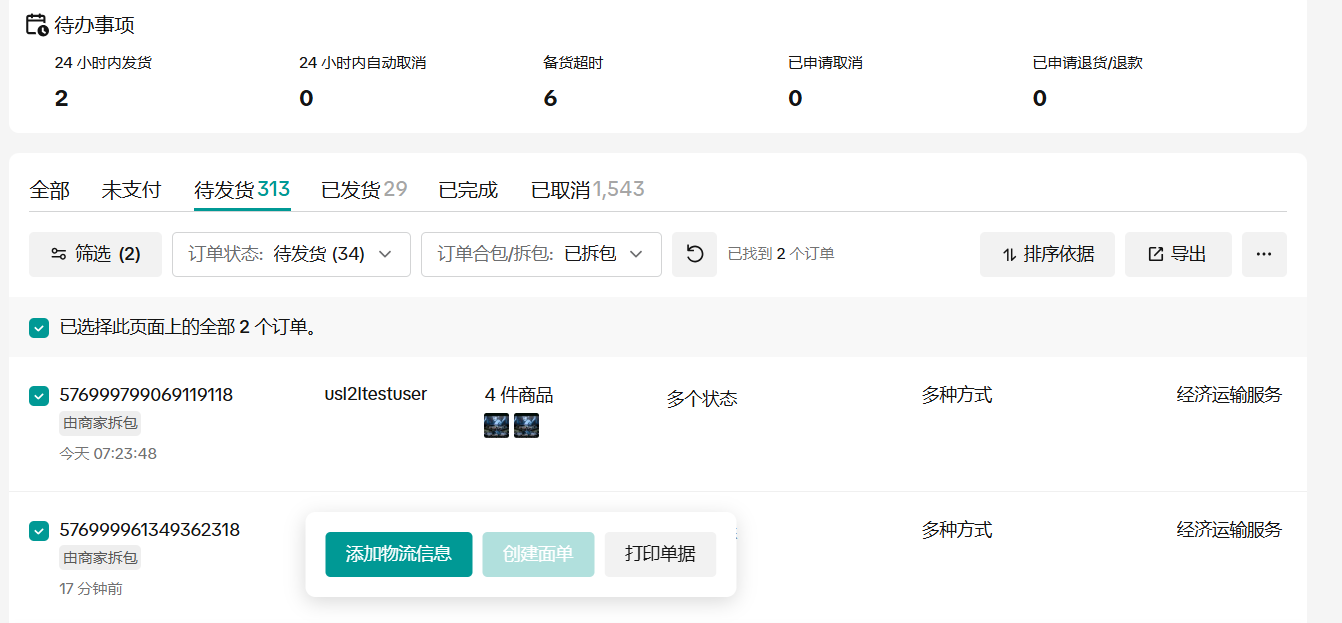Viewport: 1342px width, 623px height.
Task: Open the 筛选 (2) filter panel
Action: [x=95, y=254]
